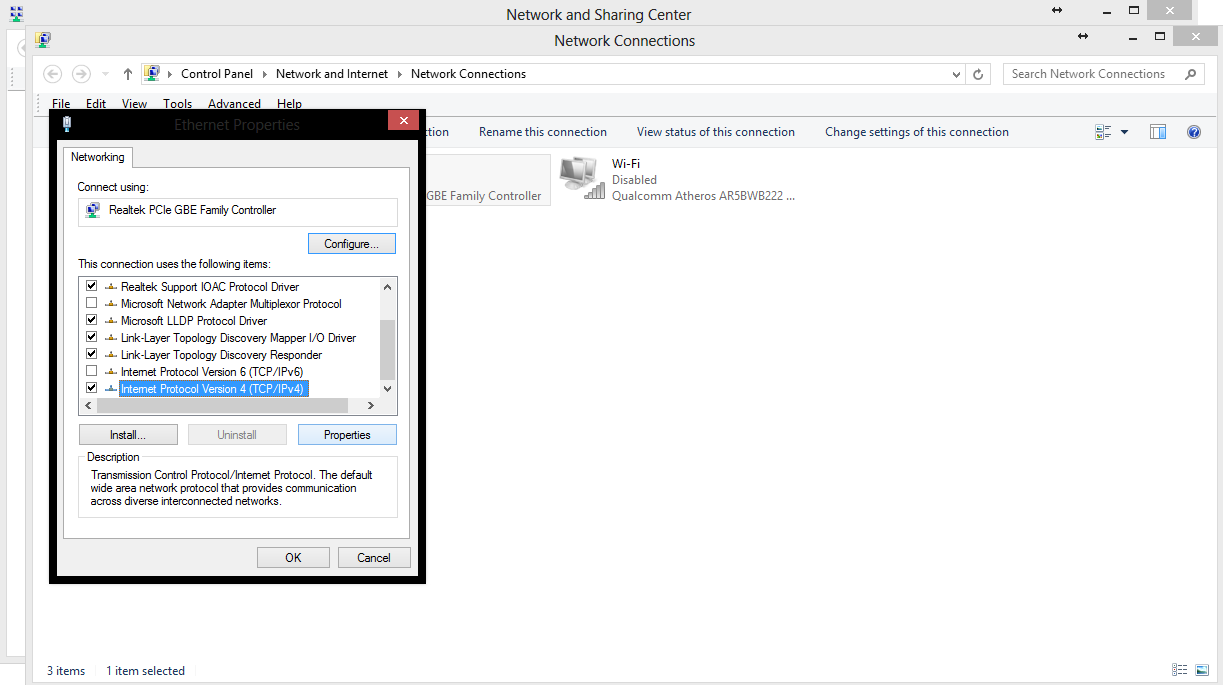Click Control Panel icon in address bar
The image size is (1223, 685).
tap(152, 74)
